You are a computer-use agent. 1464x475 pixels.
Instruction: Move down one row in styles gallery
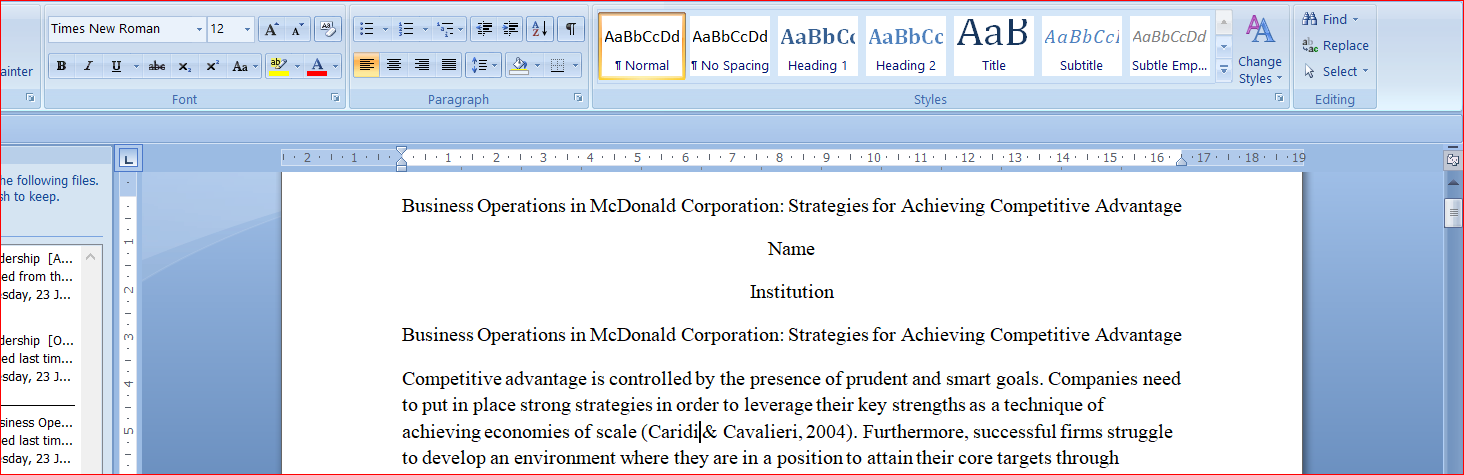(x=1224, y=46)
